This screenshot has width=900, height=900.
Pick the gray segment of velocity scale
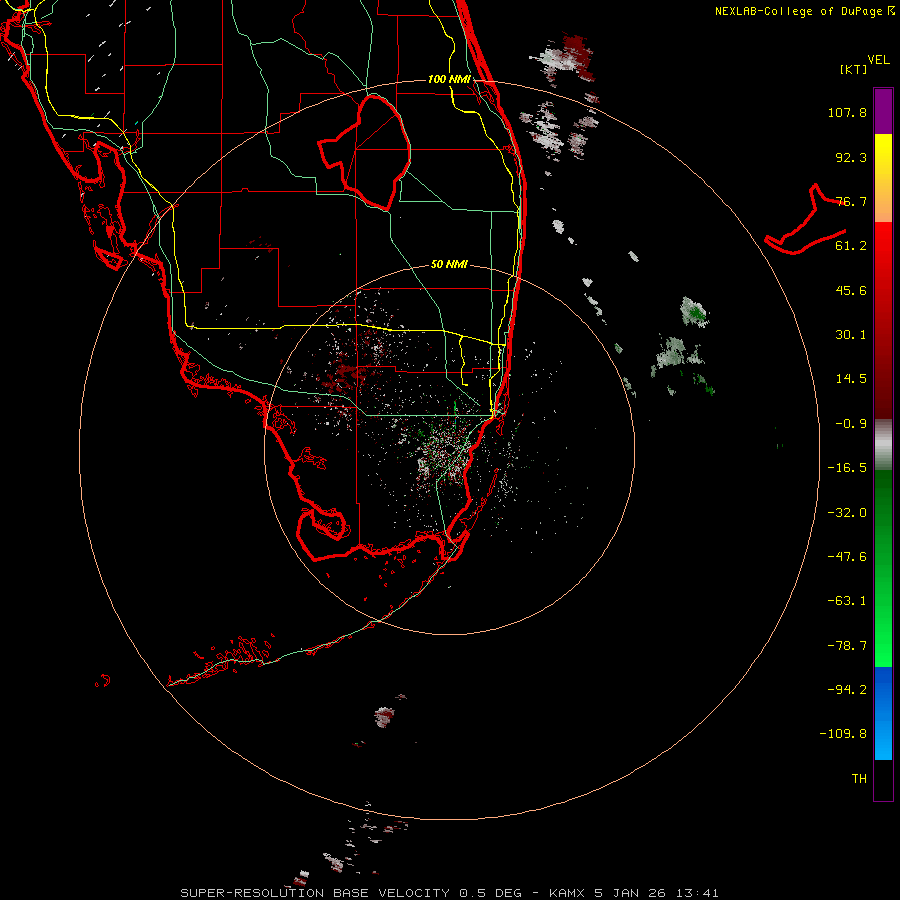pyautogui.click(x=883, y=445)
